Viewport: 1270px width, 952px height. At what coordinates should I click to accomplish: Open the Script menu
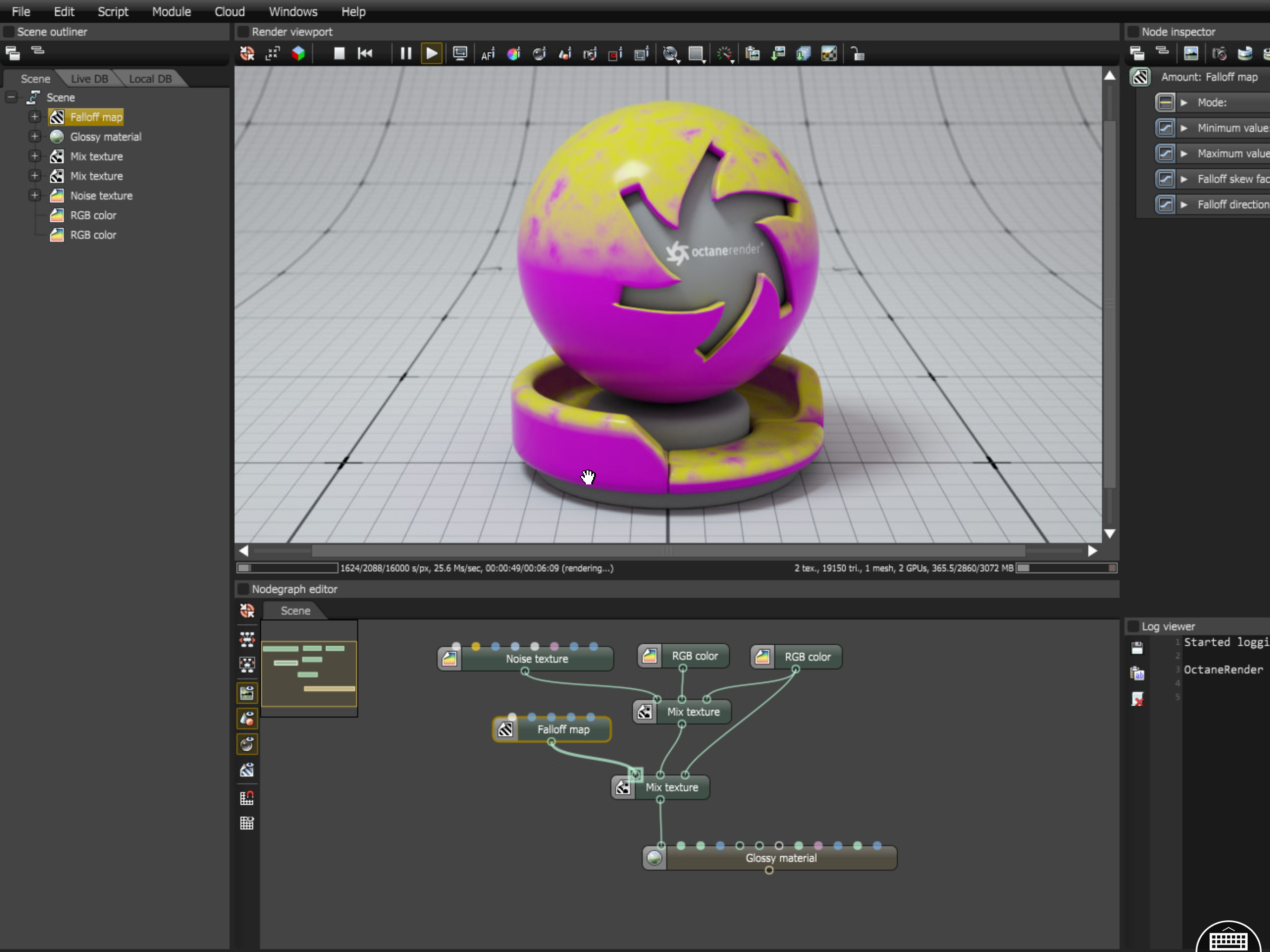[112, 12]
